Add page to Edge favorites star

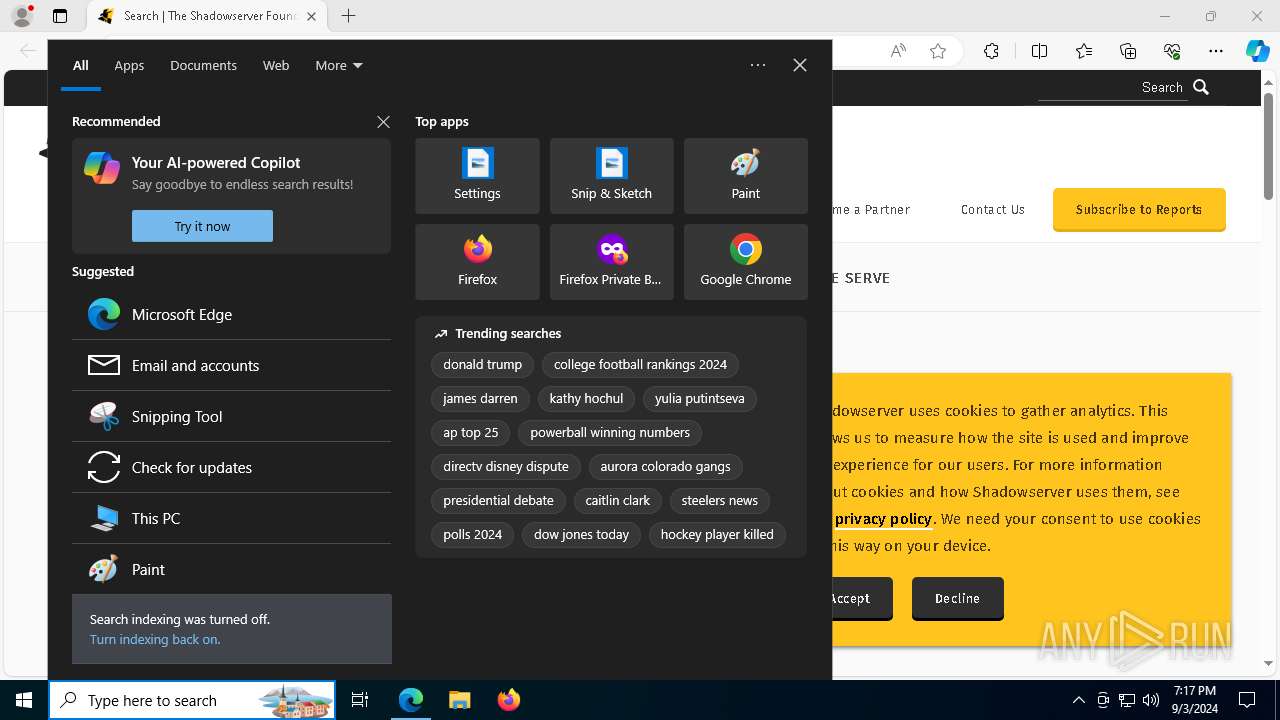pyautogui.click(x=938, y=51)
